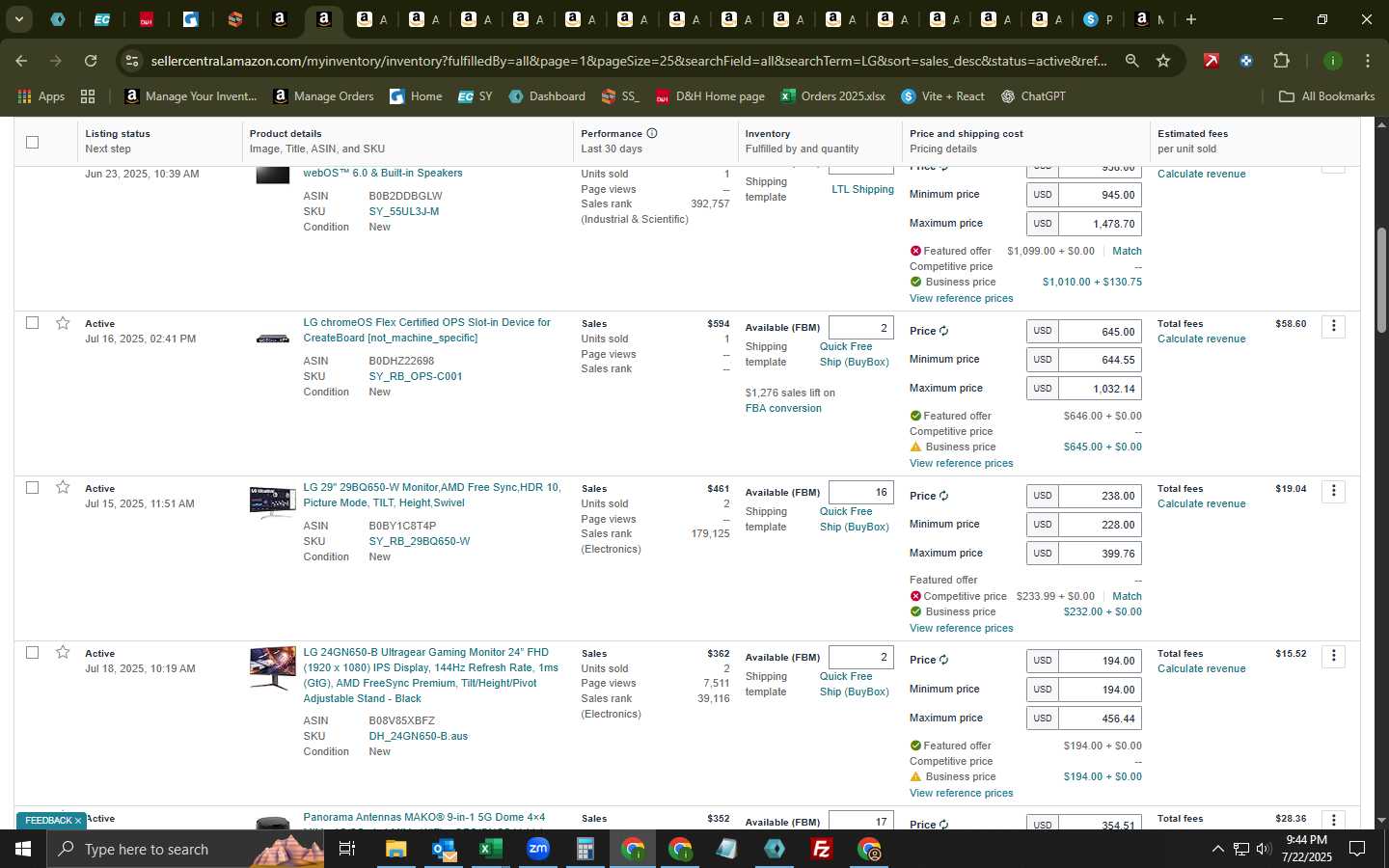Screen dimensions: 1389x868
Task: Open SKU SY_RB_29BQ650-W link
Action: [420, 541]
